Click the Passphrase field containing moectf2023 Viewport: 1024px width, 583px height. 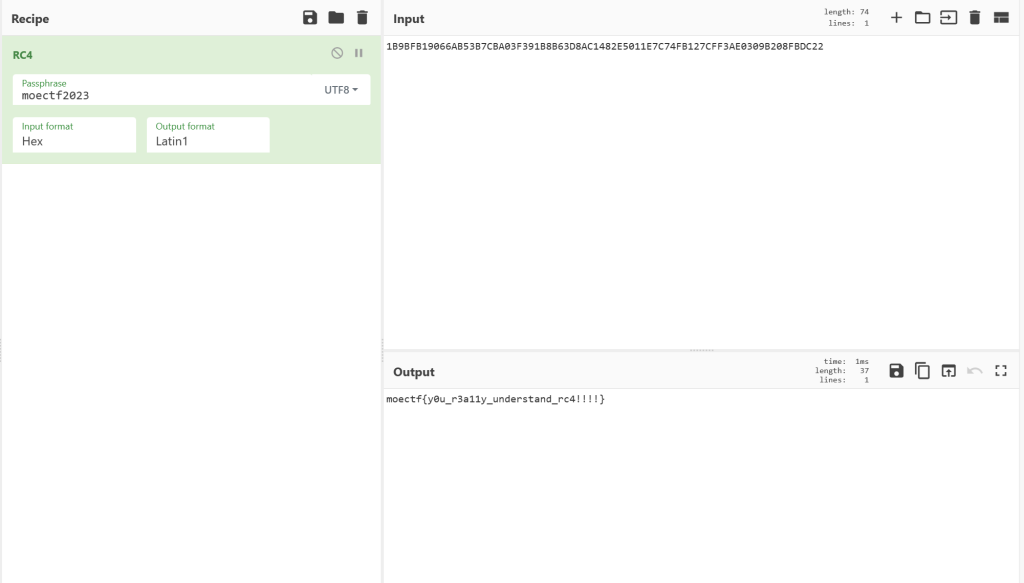pos(160,95)
